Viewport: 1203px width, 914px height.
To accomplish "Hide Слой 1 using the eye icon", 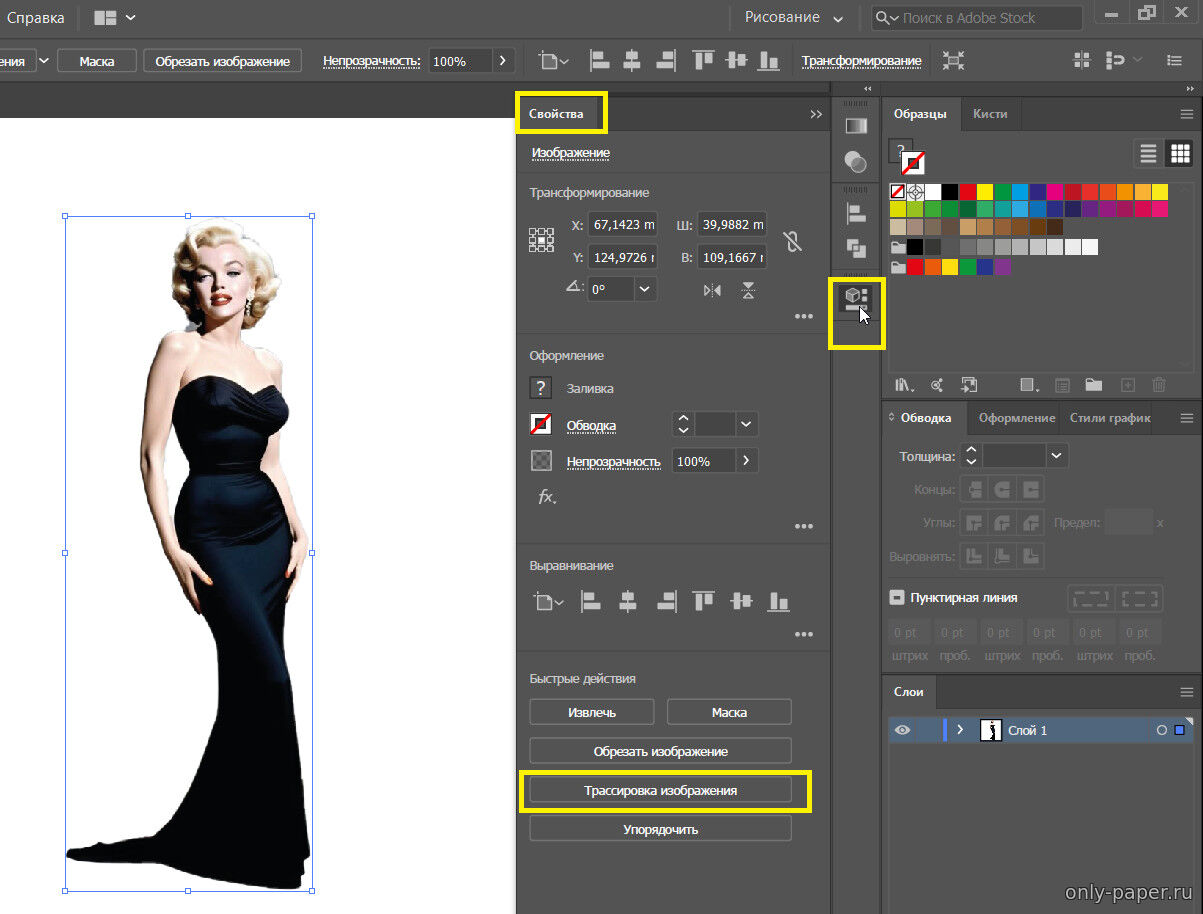I will [x=902, y=730].
